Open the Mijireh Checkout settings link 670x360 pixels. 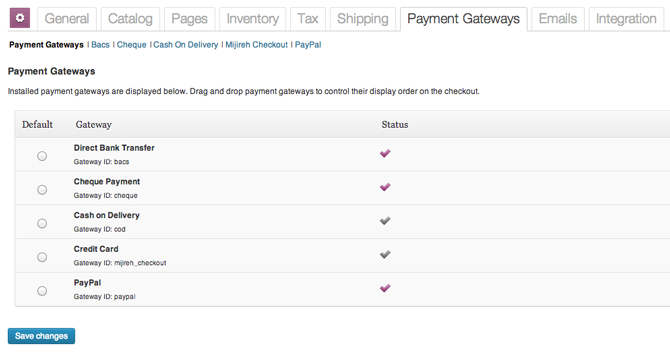click(256, 45)
